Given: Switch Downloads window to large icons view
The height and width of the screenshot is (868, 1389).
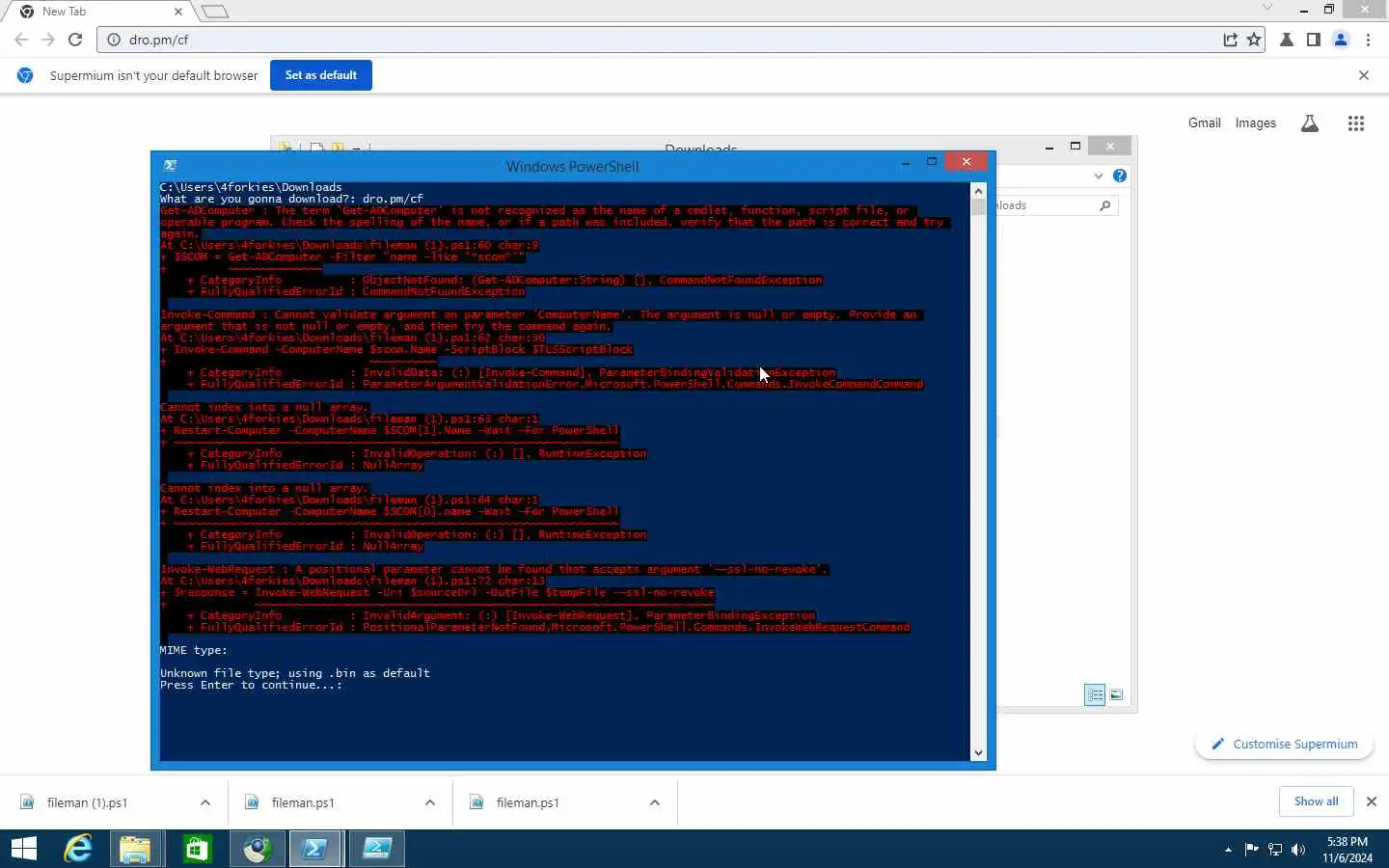Looking at the screenshot, I should [x=1116, y=694].
